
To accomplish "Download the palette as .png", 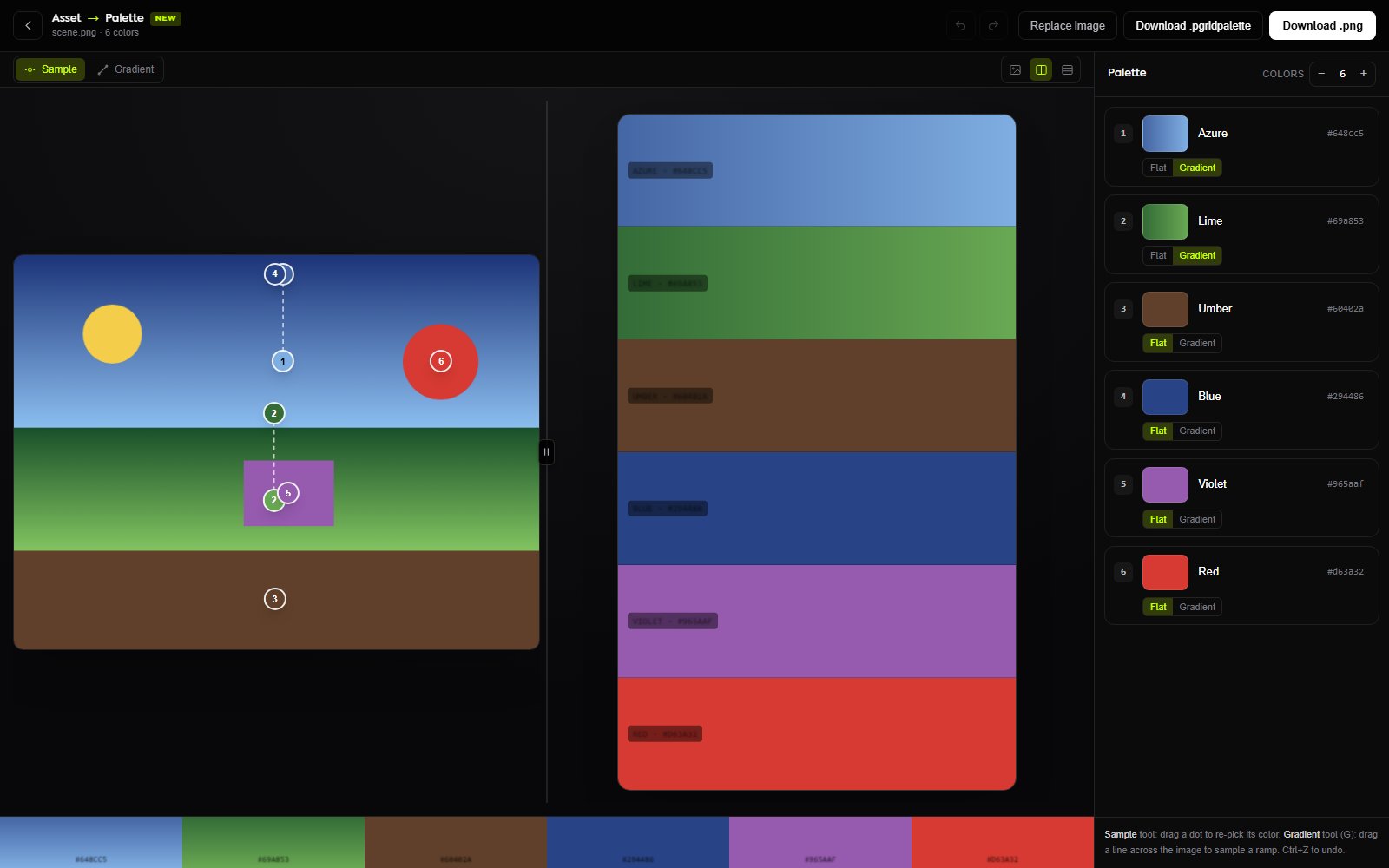I will pos(1322,26).
